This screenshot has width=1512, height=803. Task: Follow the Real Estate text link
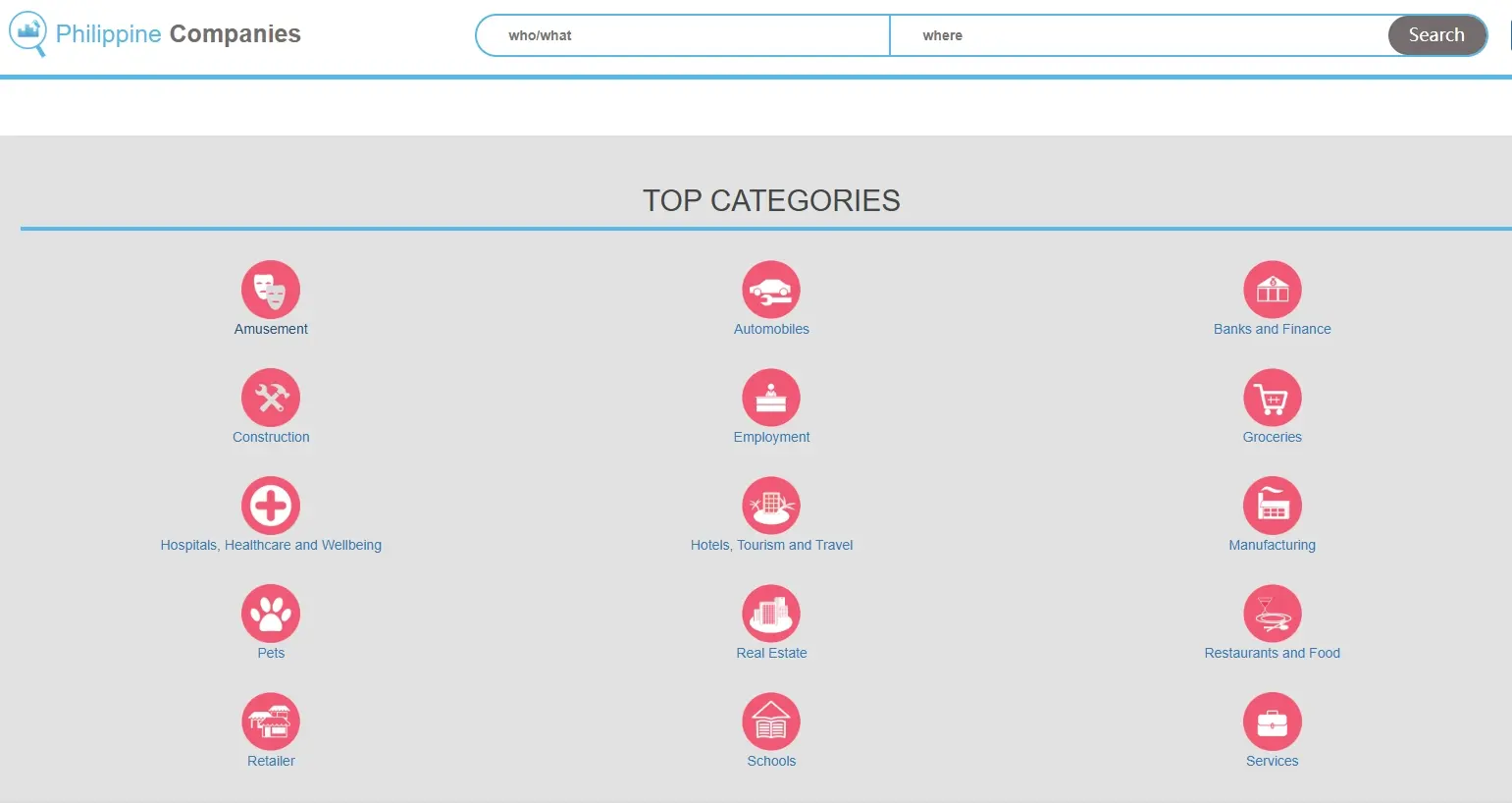point(771,653)
